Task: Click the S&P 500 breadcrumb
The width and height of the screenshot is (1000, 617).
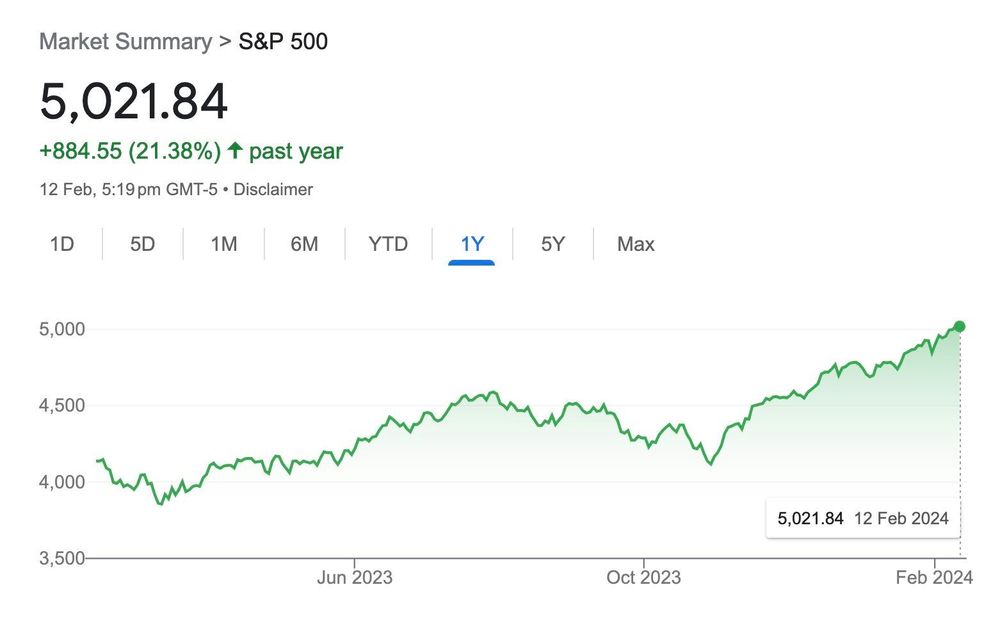Action: click(x=281, y=41)
